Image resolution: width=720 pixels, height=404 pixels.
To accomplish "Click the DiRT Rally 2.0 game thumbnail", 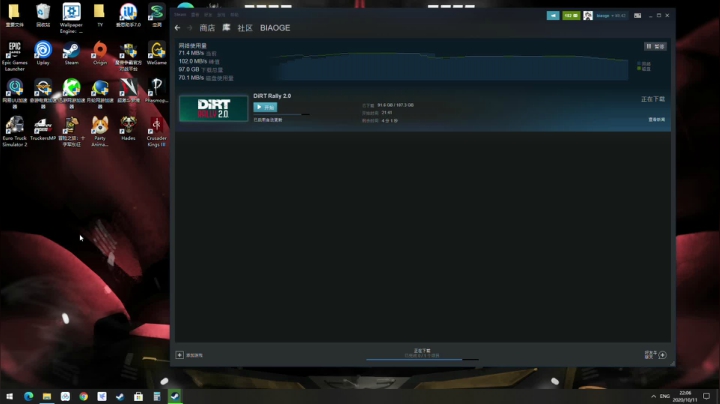I will 213,108.
